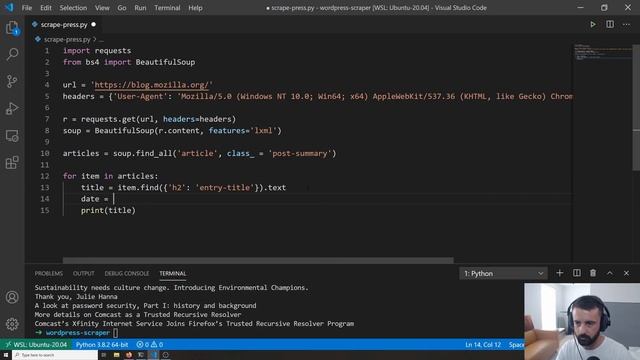640x360 pixels.
Task: Click the wordpress-scraper terminal prompt
Action: pyautogui.click(x=78, y=333)
